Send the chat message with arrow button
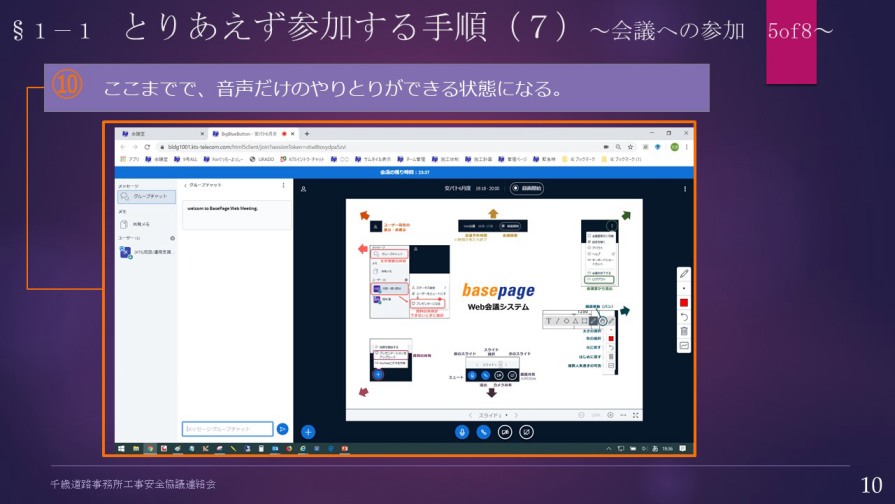The width and height of the screenshot is (895, 504). pos(283,429)
